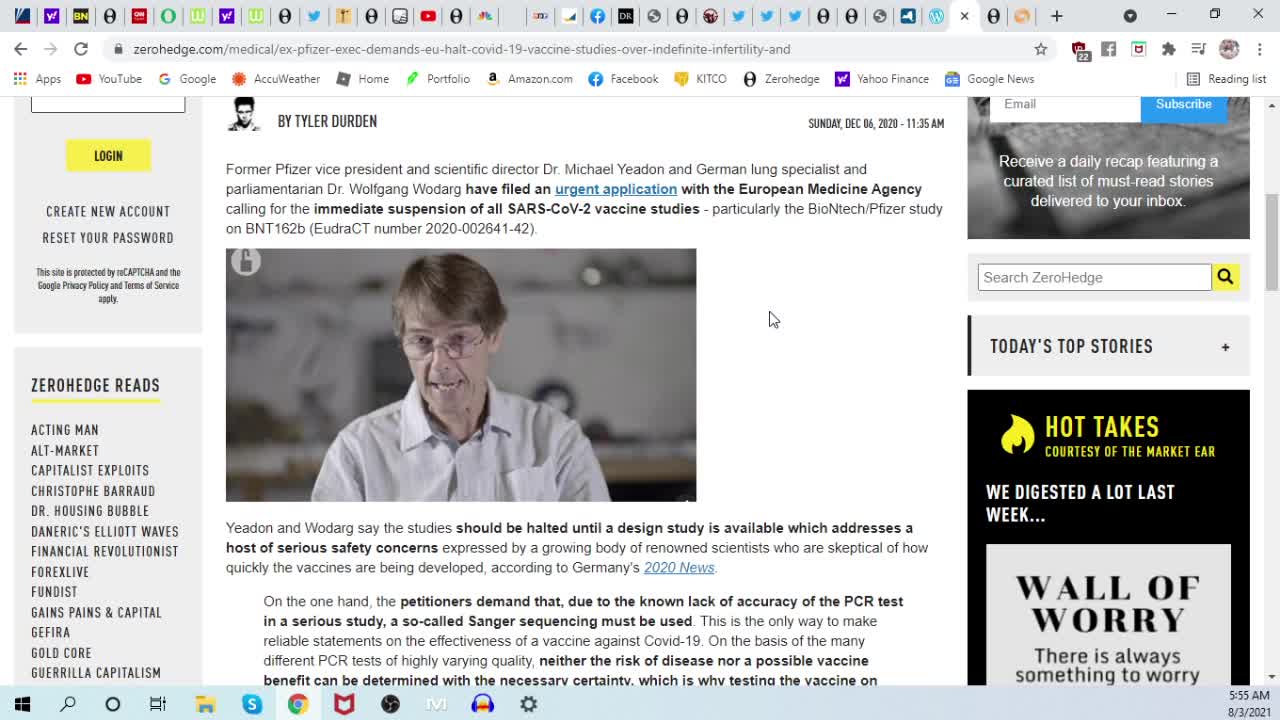Open Skype from the taskbar
Viewport: 1280px width, 720px height.
pyautogui.click(x=252, y=704)
